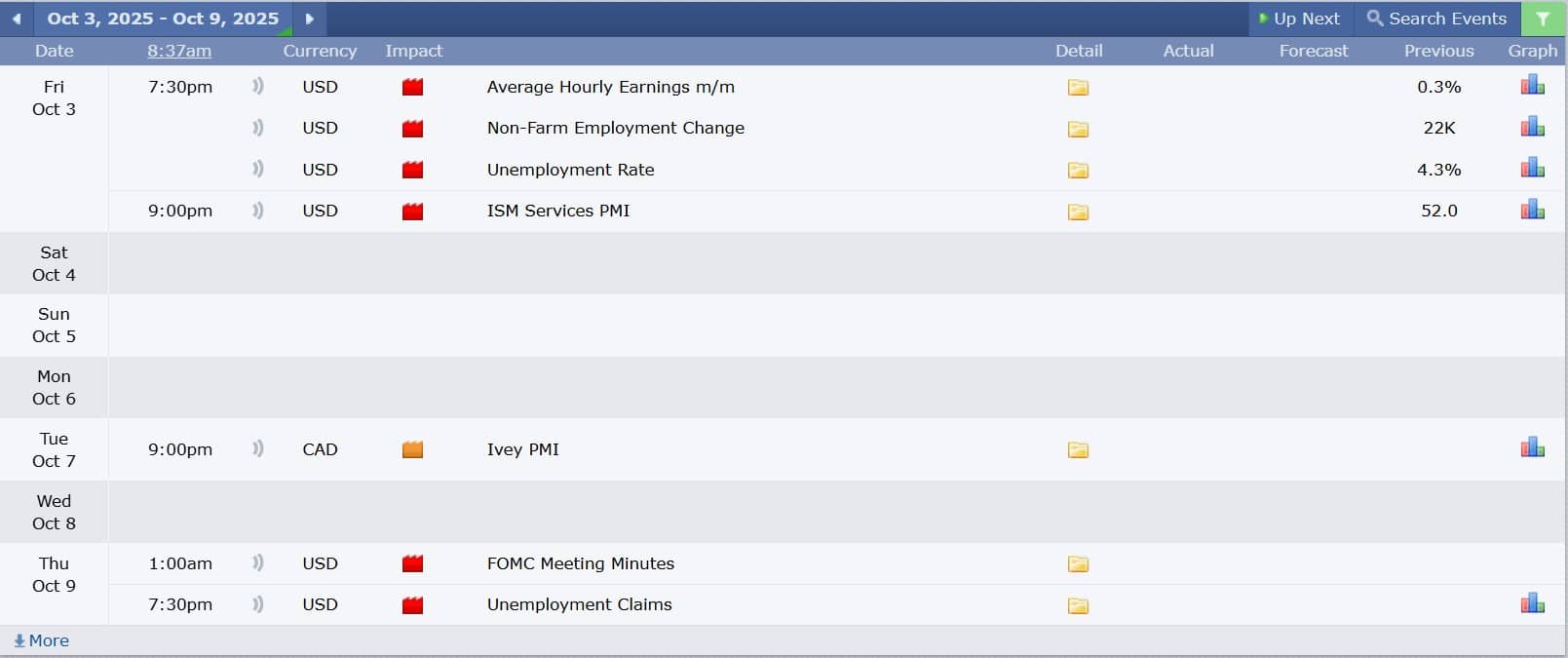Click red impact icon for Unemployment Rate
Screen dimensions: 1568x658
click(x=413, y=170)
